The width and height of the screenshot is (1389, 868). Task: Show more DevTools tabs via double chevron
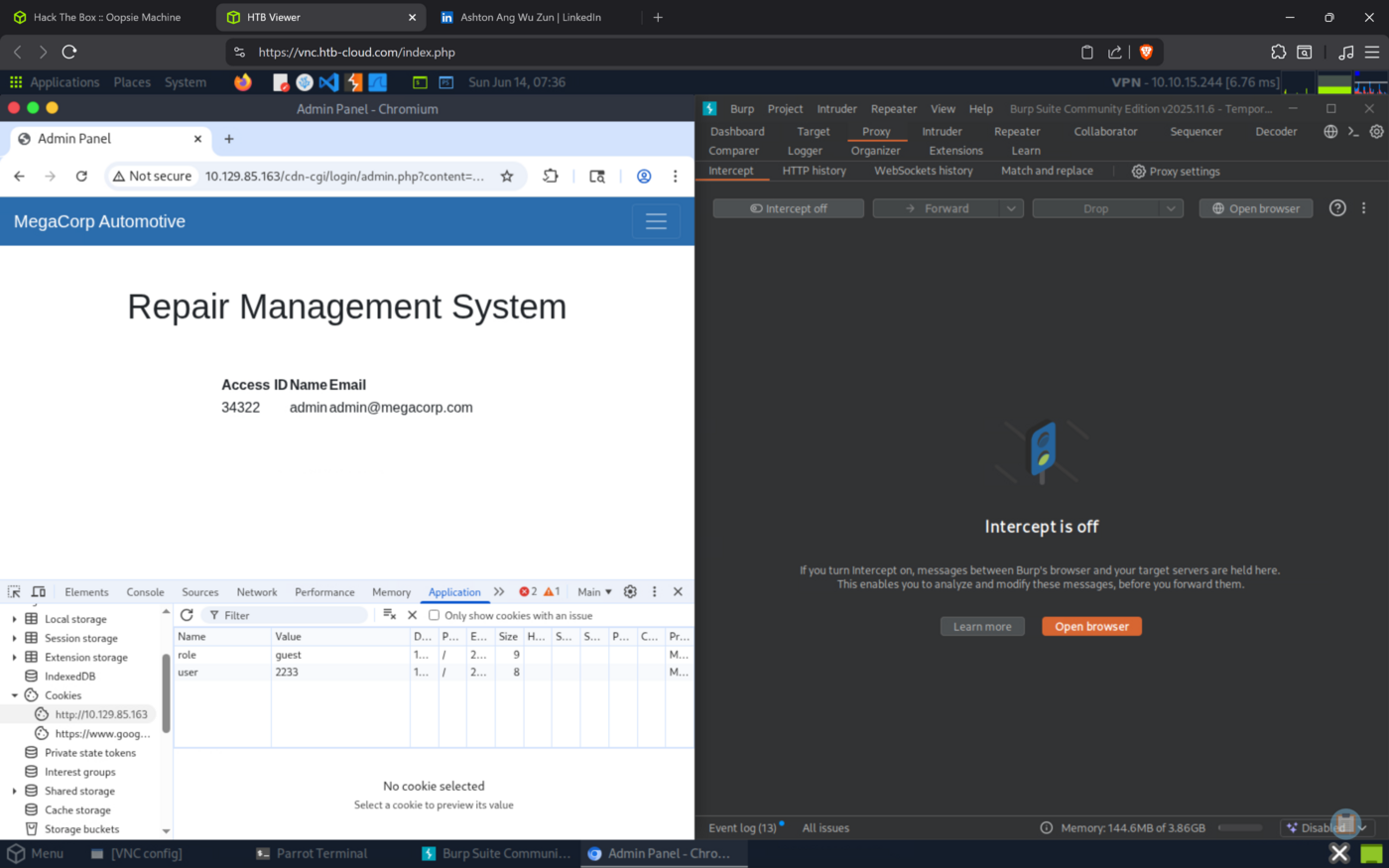click(499, 591)
